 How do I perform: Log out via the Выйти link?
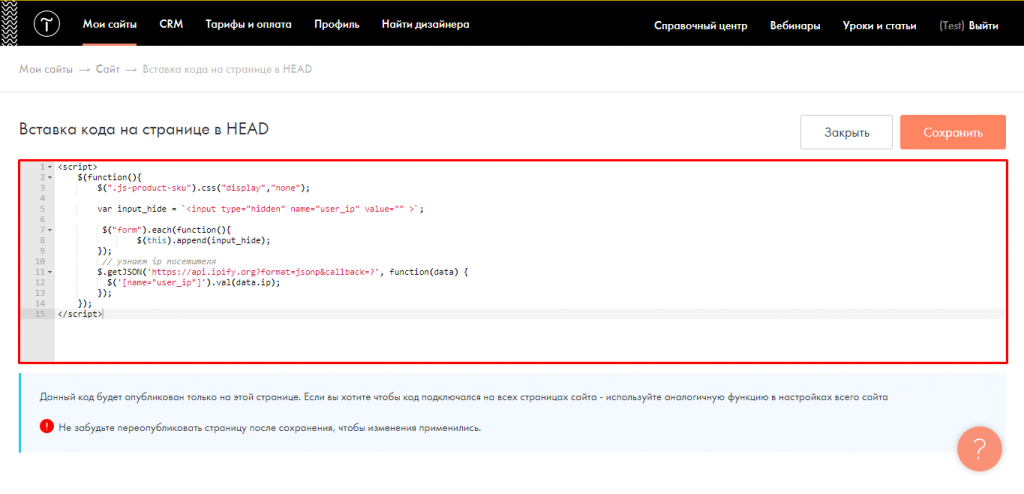click(984, 26)
